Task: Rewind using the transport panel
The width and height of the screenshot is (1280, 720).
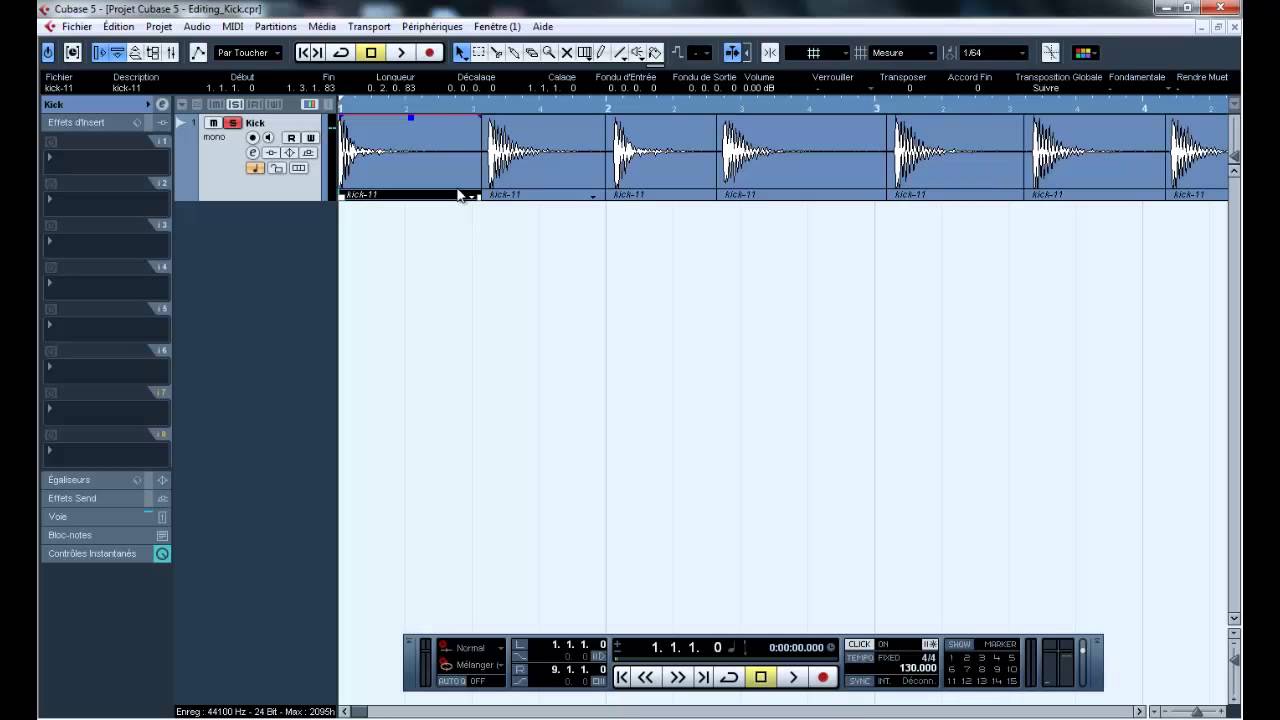Action: pyautogui.click(x=646, y=677)
